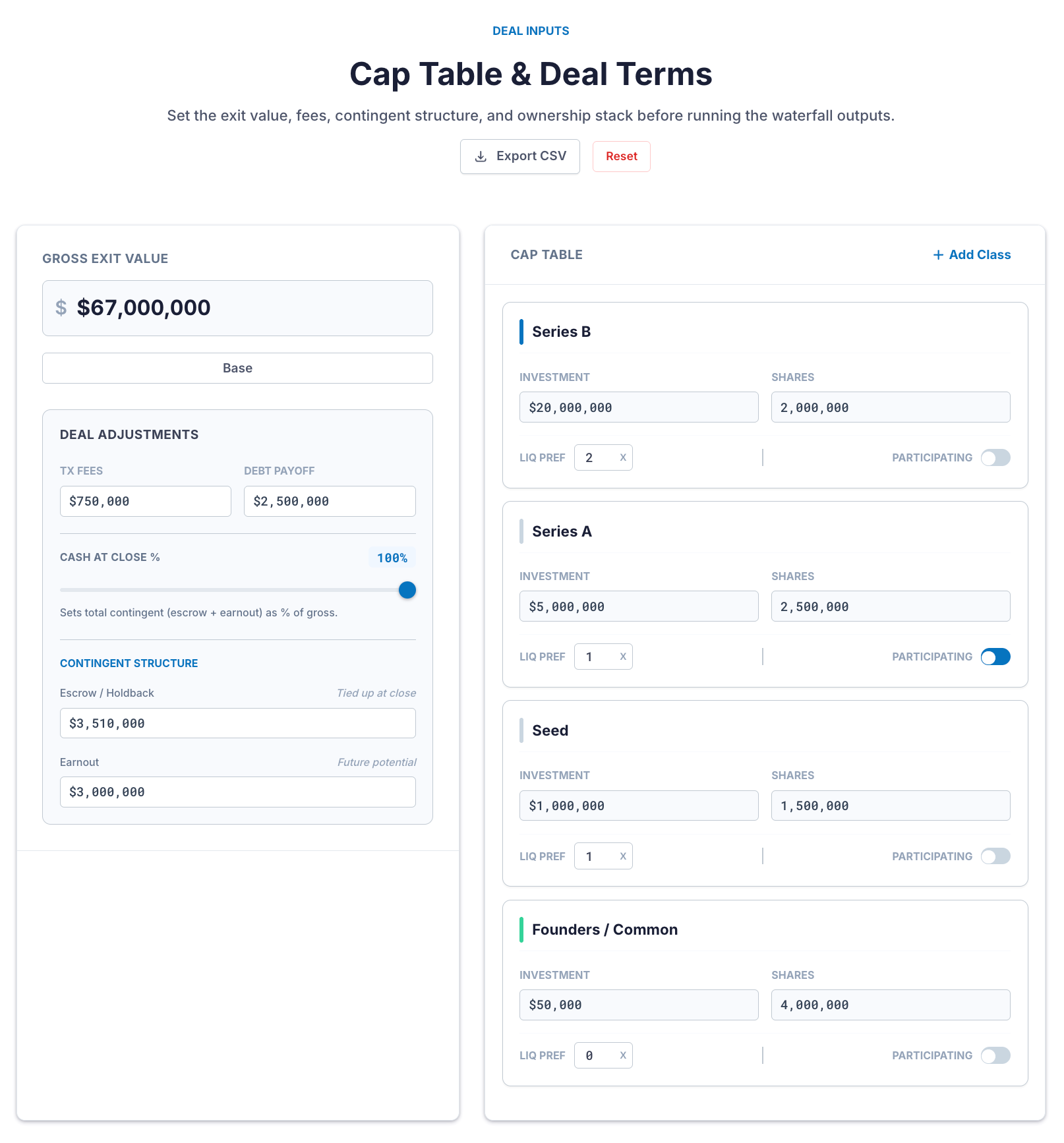Focus the Escrow / Holdback amount field

237,723
